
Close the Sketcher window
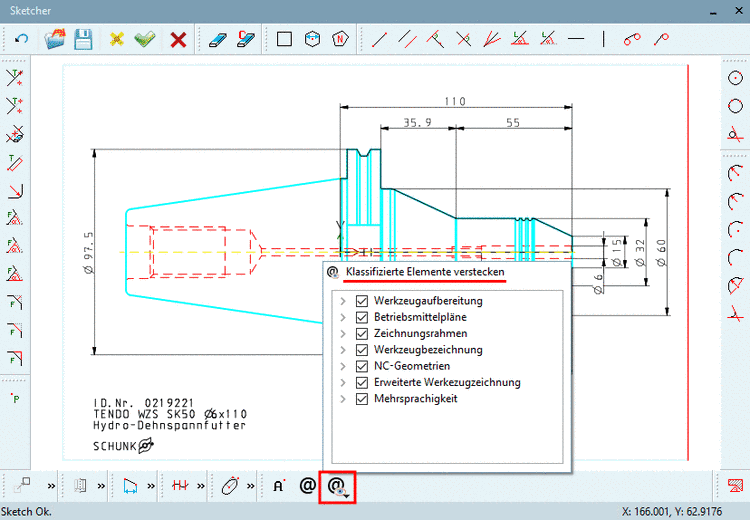(739, 11)
